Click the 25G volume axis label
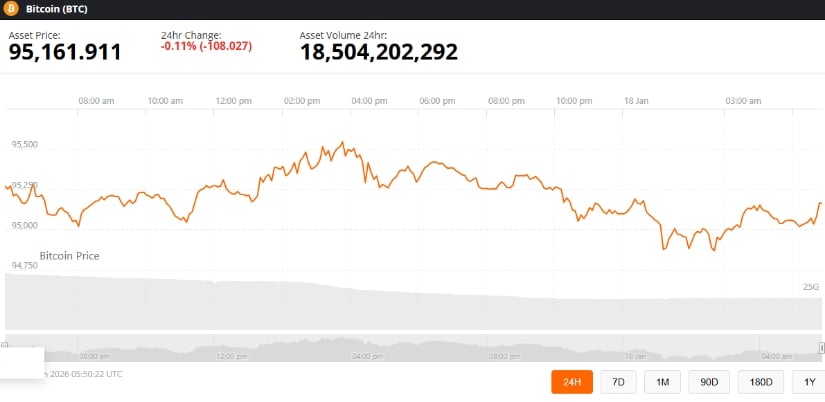This screenshot has height=402, width=825. [x=811, y=287]
